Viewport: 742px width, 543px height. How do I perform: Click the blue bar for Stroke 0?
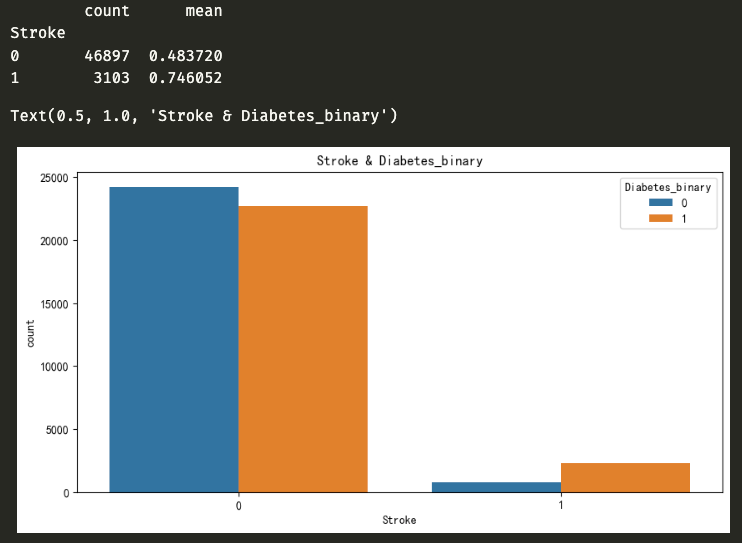coord(174,339)
